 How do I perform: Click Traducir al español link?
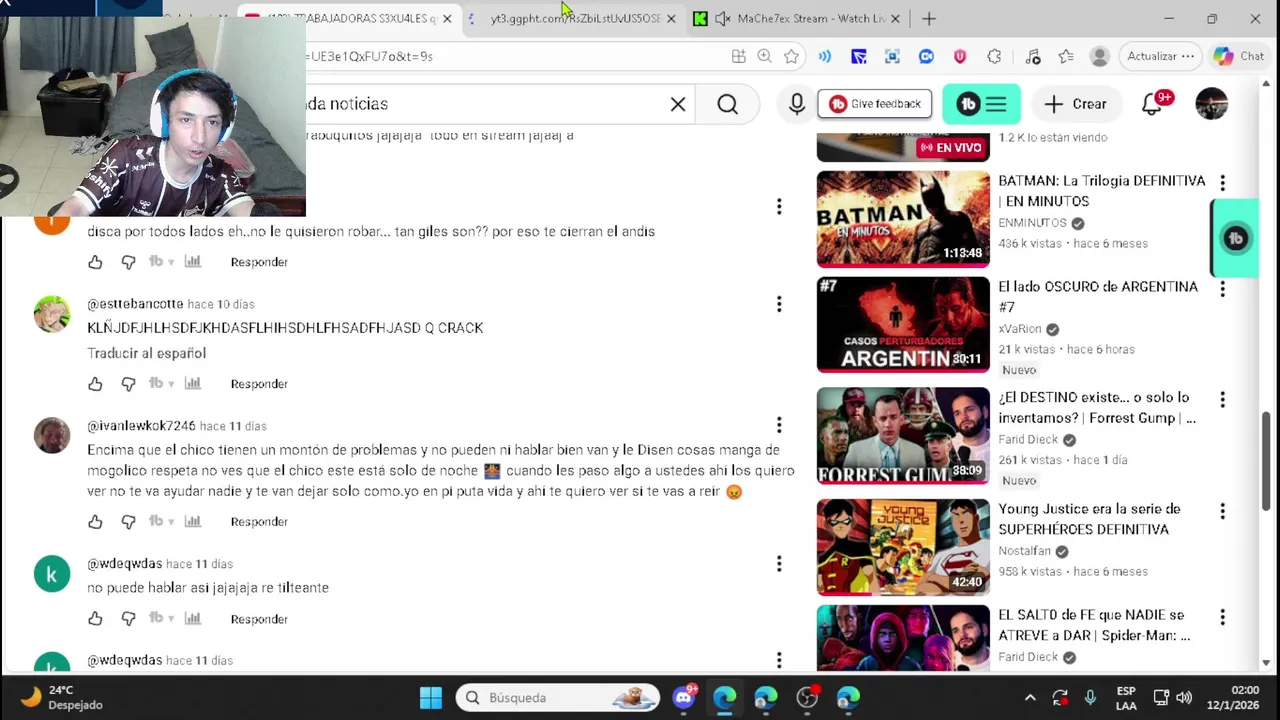(146, 353)
